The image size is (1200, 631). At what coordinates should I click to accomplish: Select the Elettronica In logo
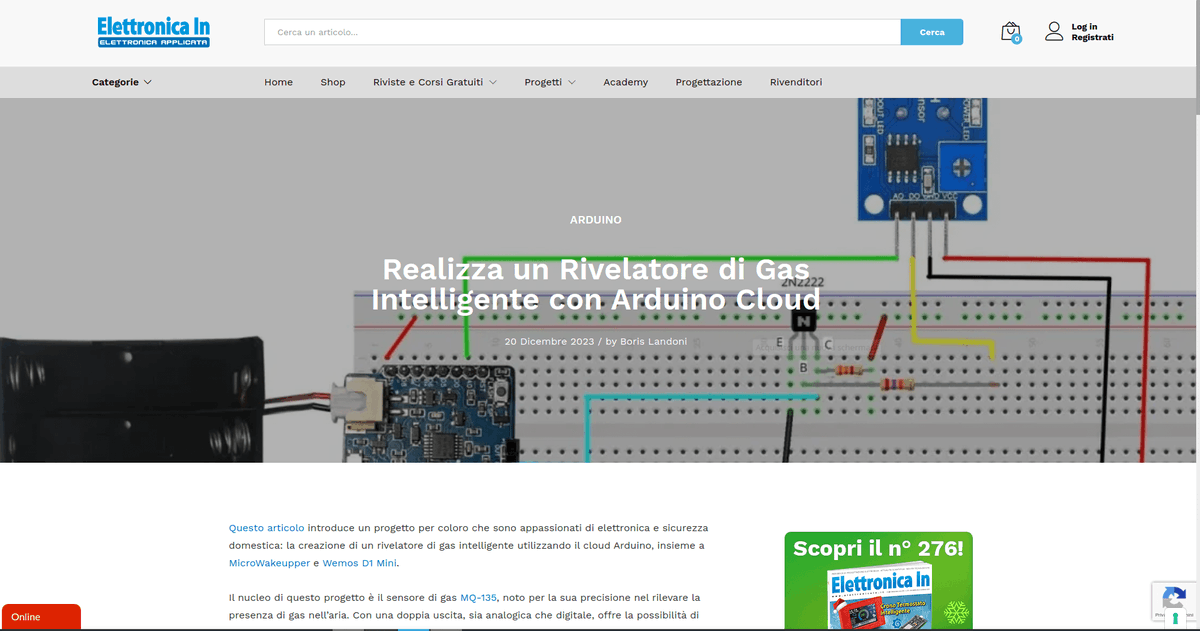click(x=153, y=32)
